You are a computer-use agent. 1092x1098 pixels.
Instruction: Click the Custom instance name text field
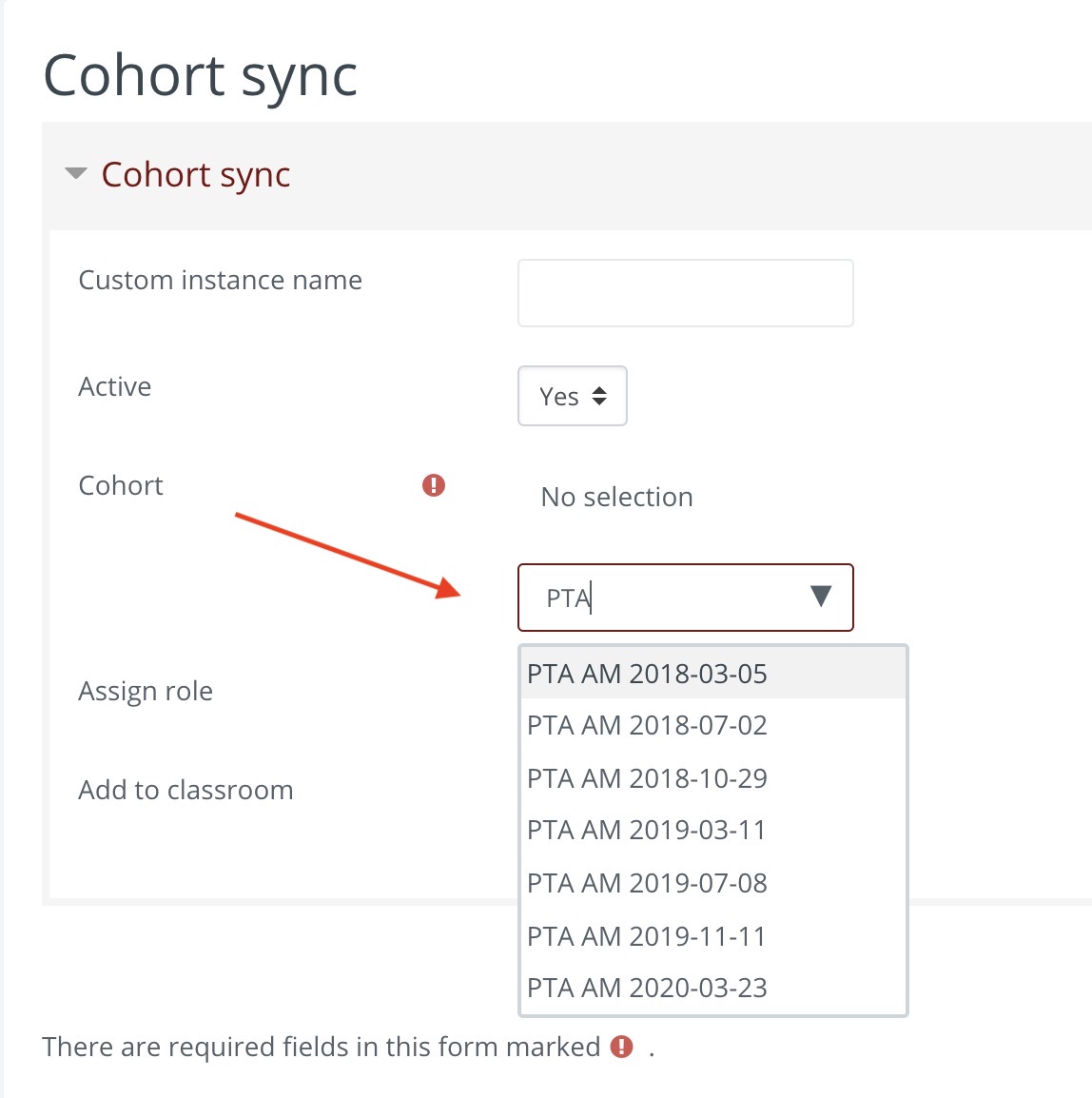[685, 293]
